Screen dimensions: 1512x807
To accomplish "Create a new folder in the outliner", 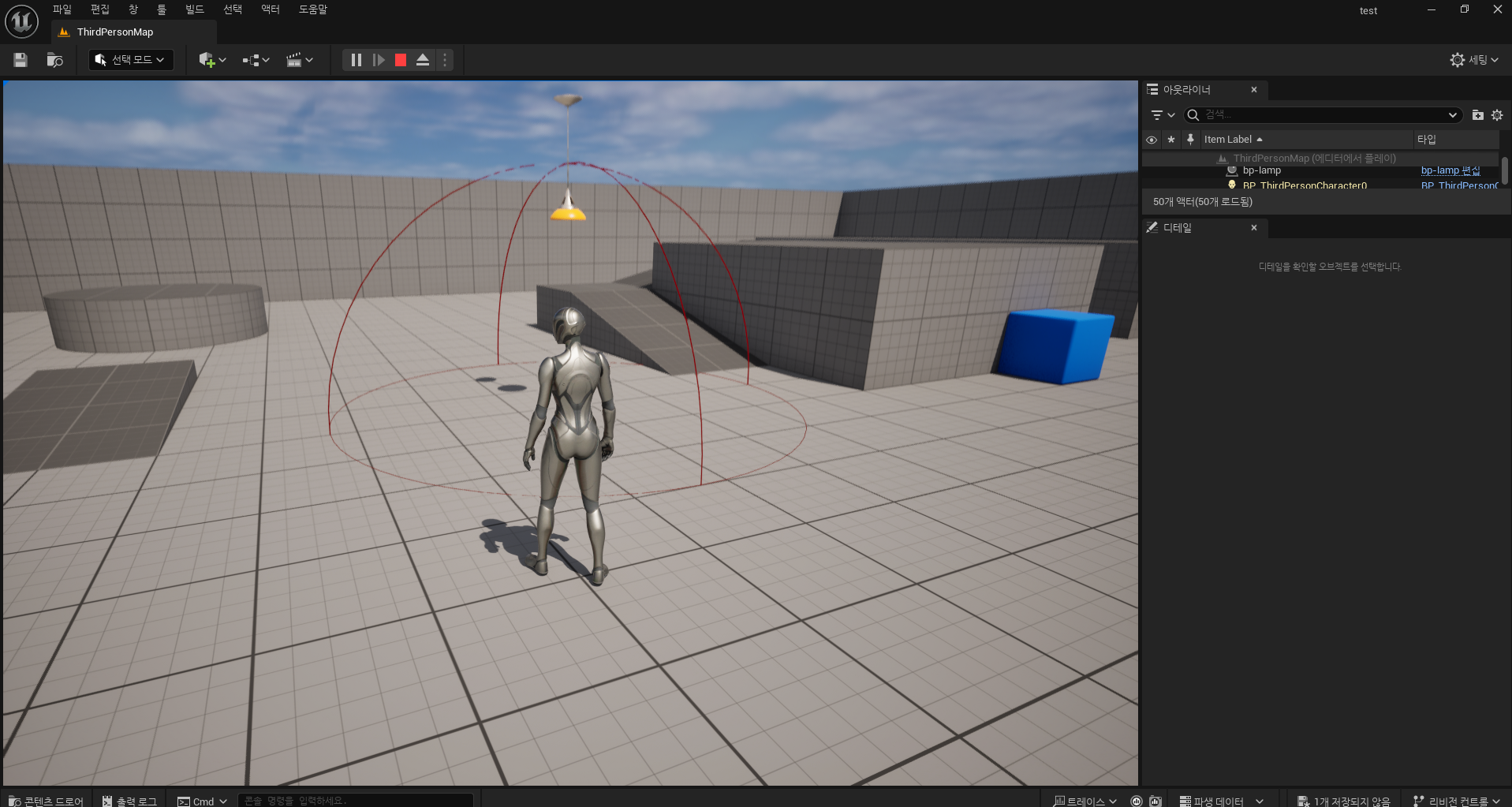I will [1478, 115].
